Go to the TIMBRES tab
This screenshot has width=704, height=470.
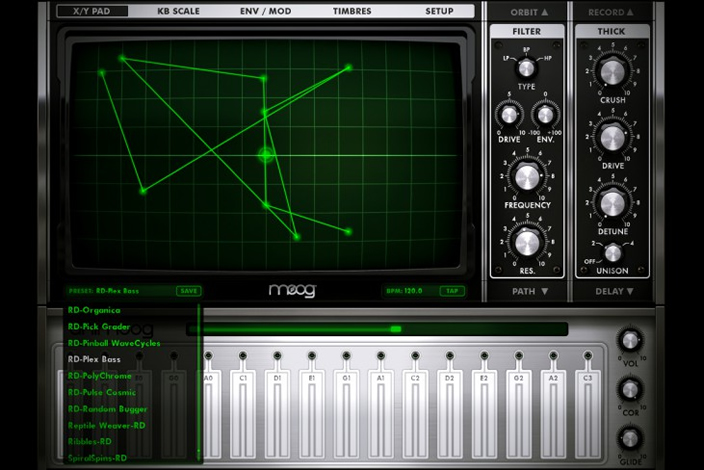pos(352,11)
